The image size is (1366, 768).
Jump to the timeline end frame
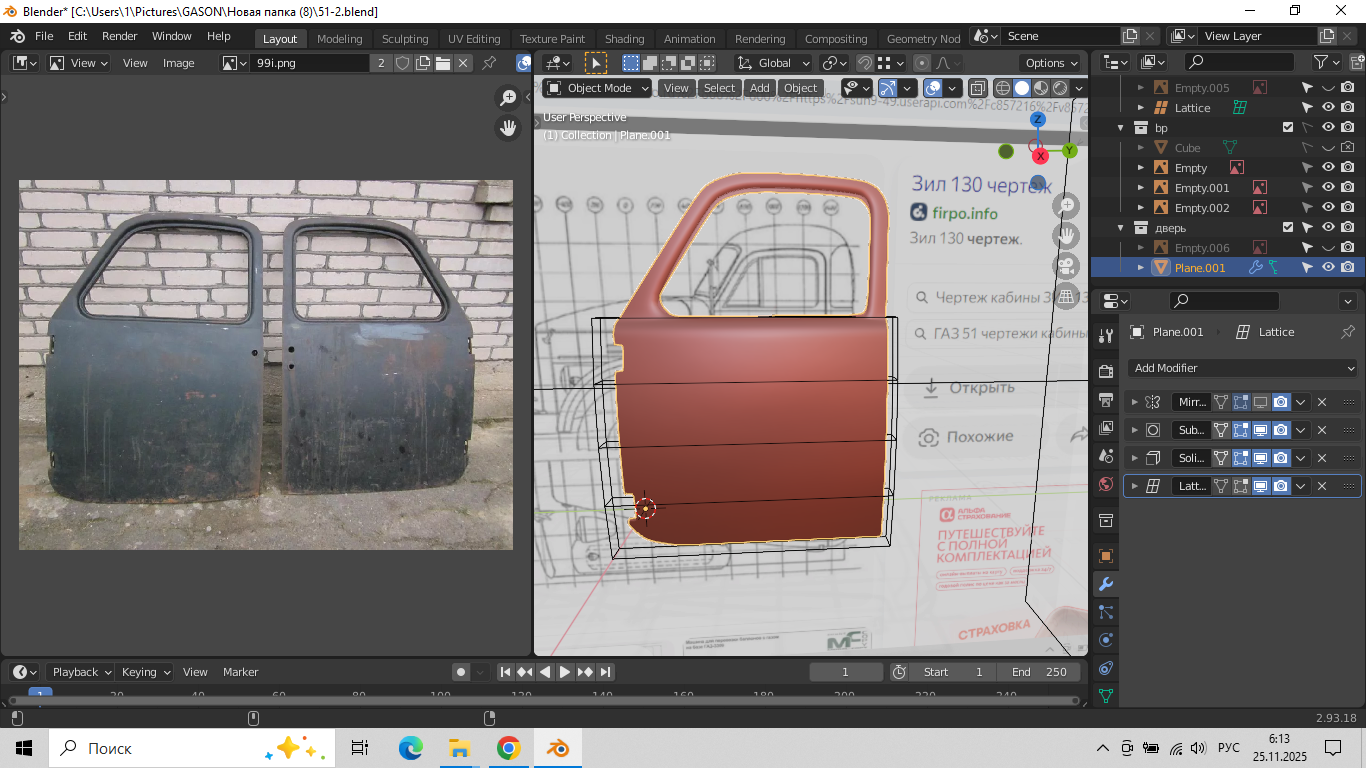coord(606,672)
